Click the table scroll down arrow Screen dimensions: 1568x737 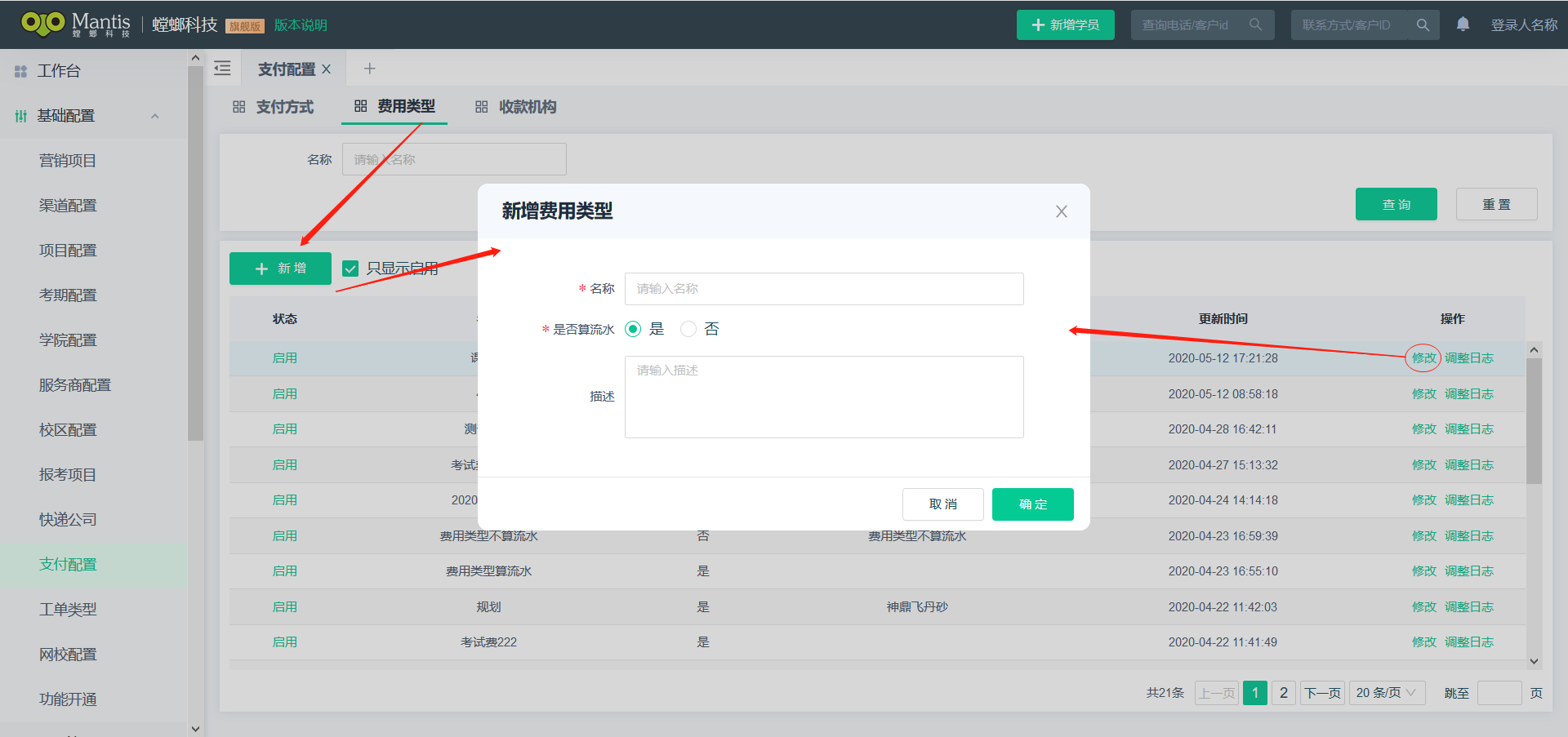[1534, 661]
